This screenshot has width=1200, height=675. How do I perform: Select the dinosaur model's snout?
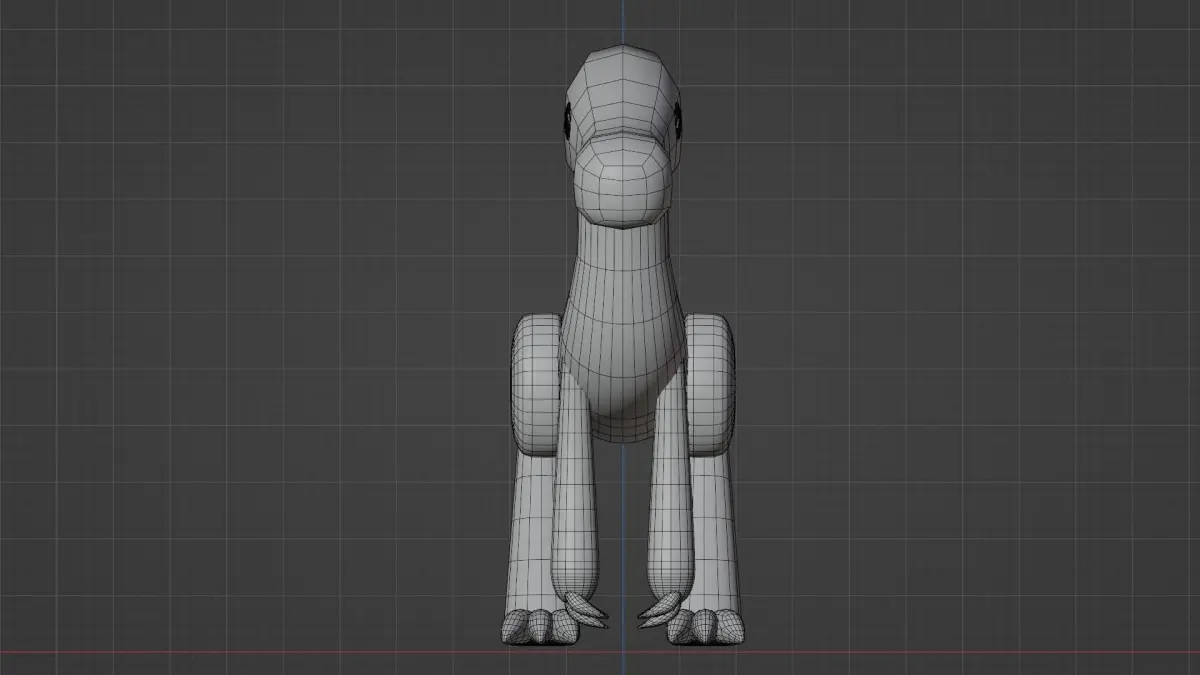pos(621,180)
